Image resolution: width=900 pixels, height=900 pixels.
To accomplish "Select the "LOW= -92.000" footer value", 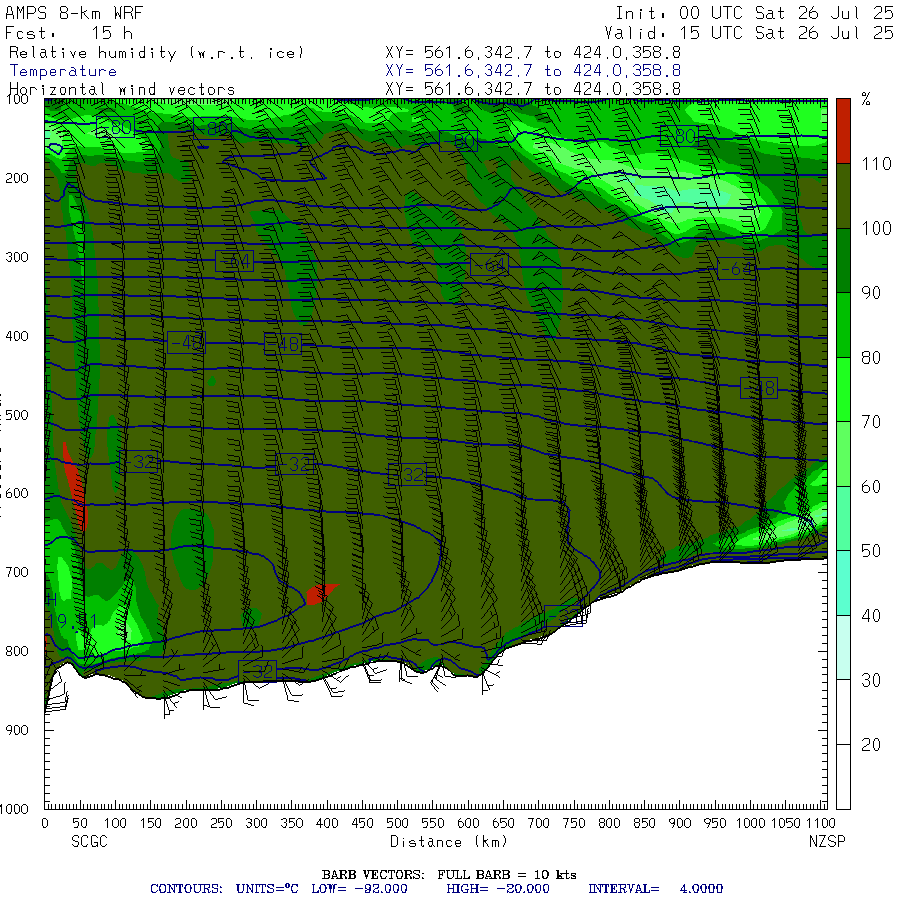I will click(x=359, y=889).
